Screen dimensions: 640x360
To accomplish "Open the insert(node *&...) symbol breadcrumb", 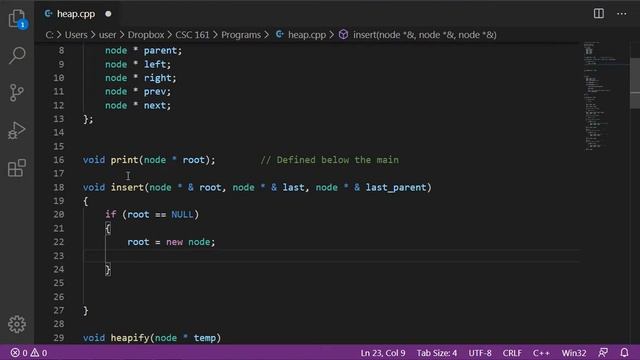I will point(424,35).
